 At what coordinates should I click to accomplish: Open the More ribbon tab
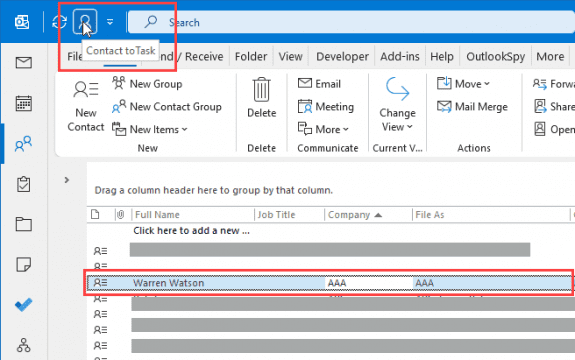pyautogui.click(x=550, y=56)
